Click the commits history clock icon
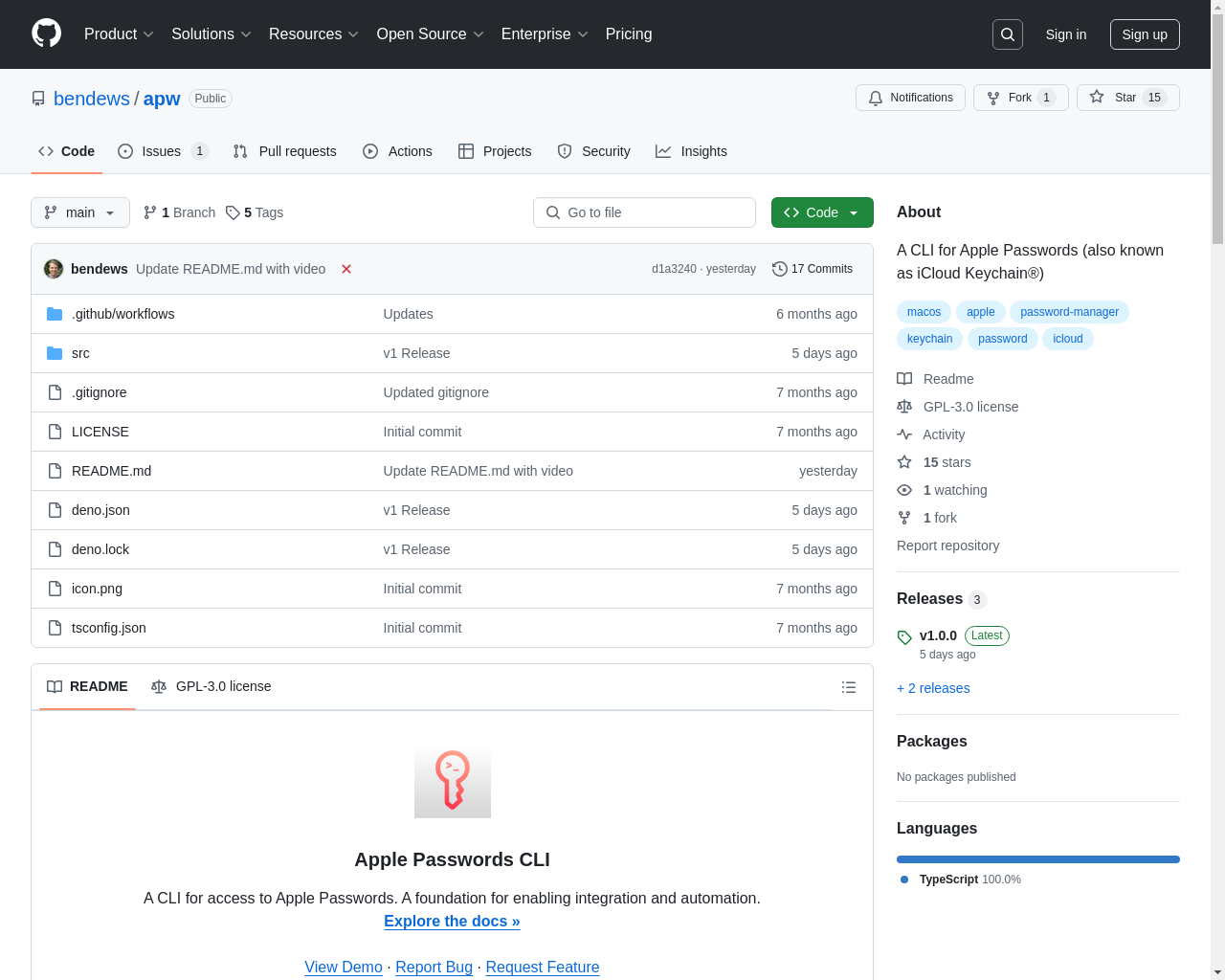 780,269
